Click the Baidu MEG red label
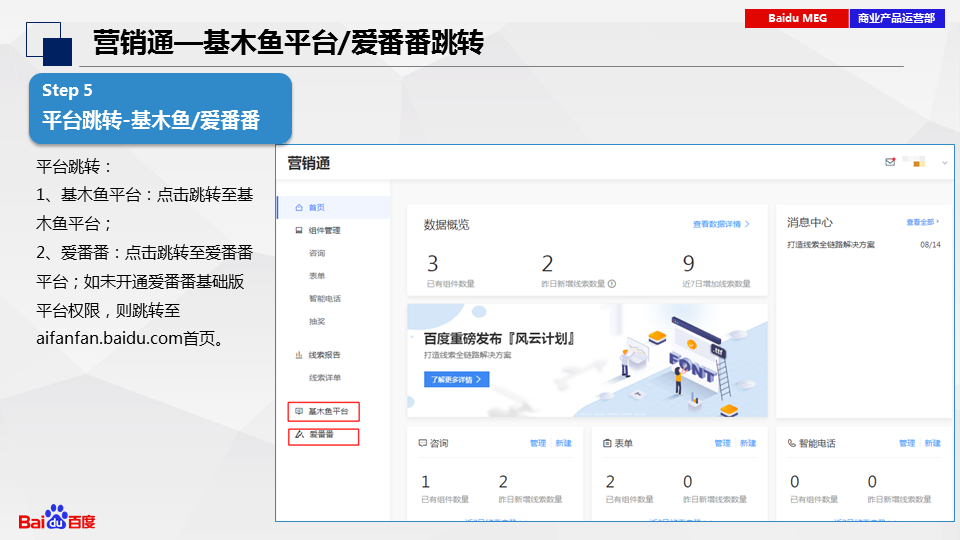This screenshot has height=540, width=960. click(797, 18)
